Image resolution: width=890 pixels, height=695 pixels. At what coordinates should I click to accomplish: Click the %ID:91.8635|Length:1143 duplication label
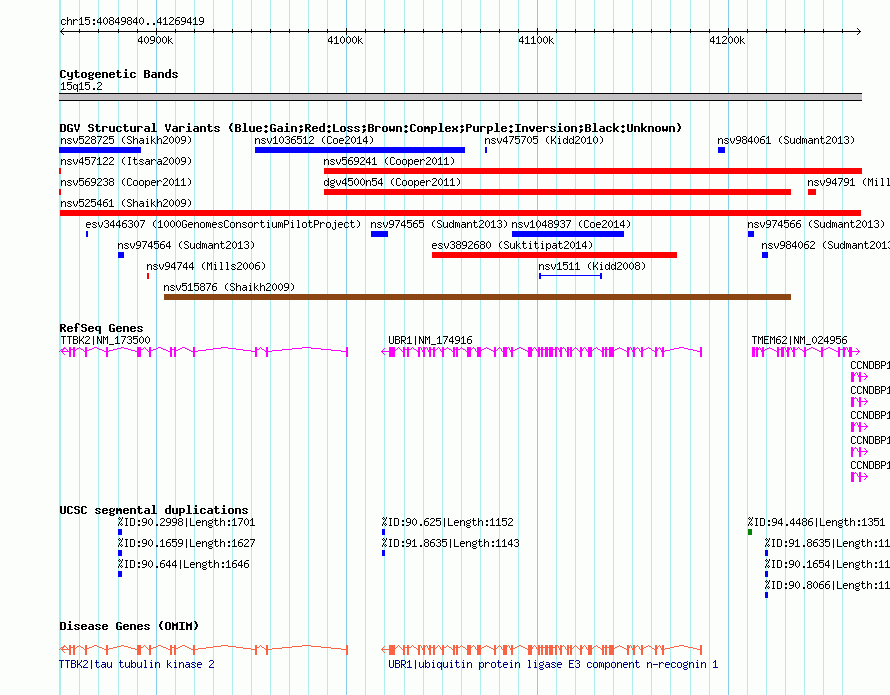(450, 543)
